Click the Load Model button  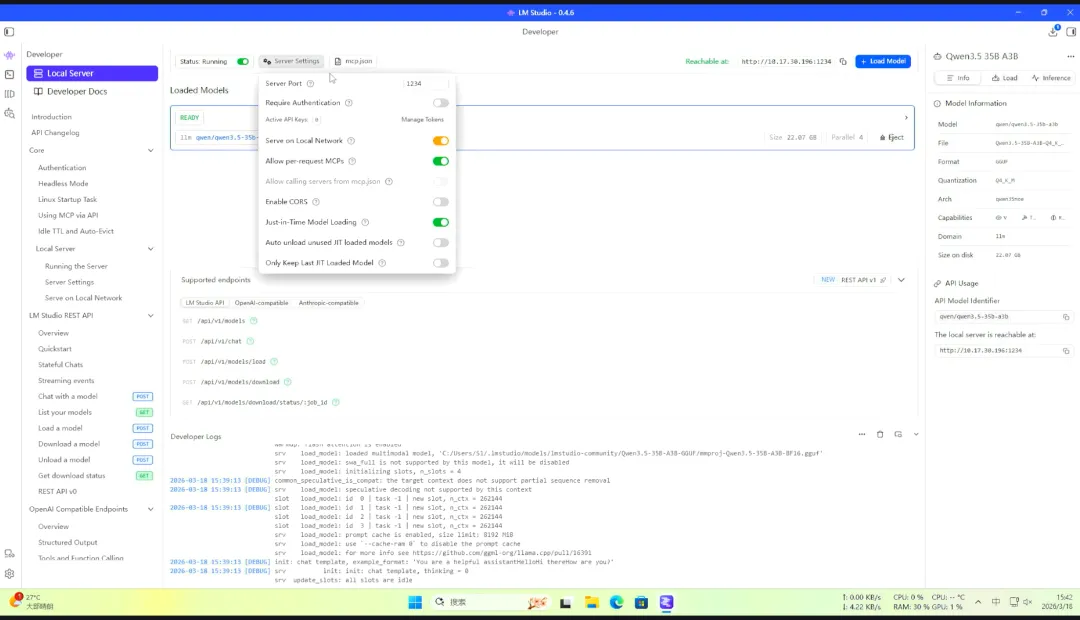coord(883,61)
